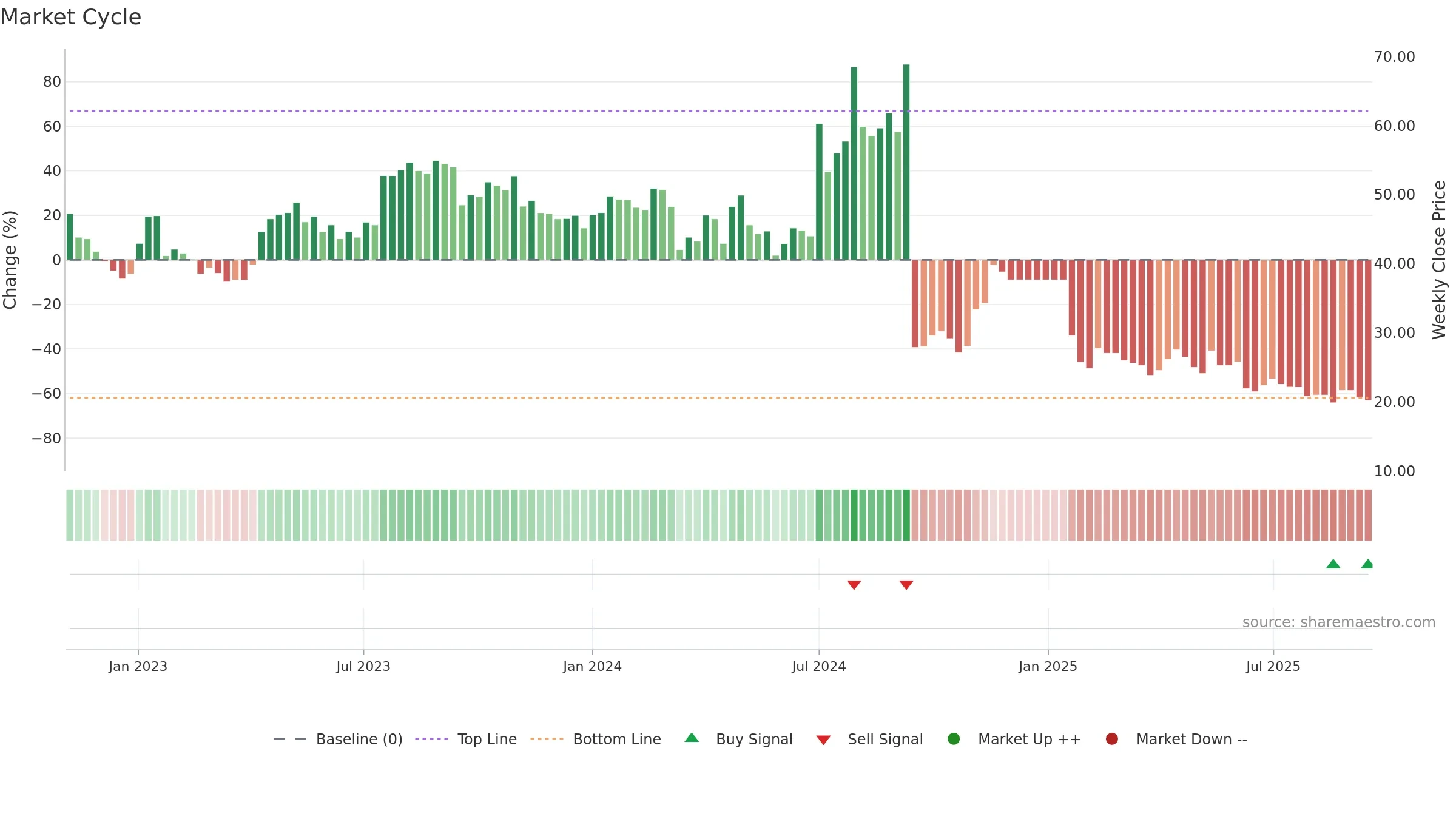Click the Jul 2024 axis label

pyautogui.click(x=819, y=666)
